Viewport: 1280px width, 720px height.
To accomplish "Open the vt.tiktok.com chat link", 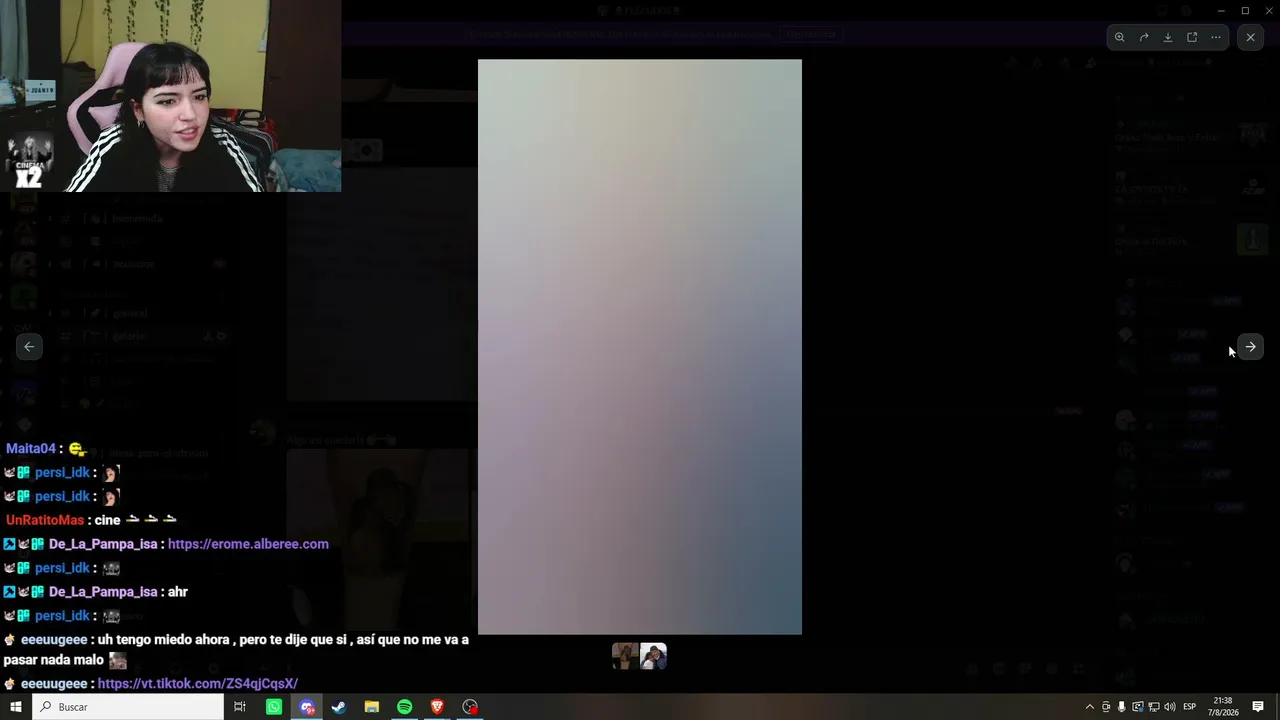I will tap(198, 684).
